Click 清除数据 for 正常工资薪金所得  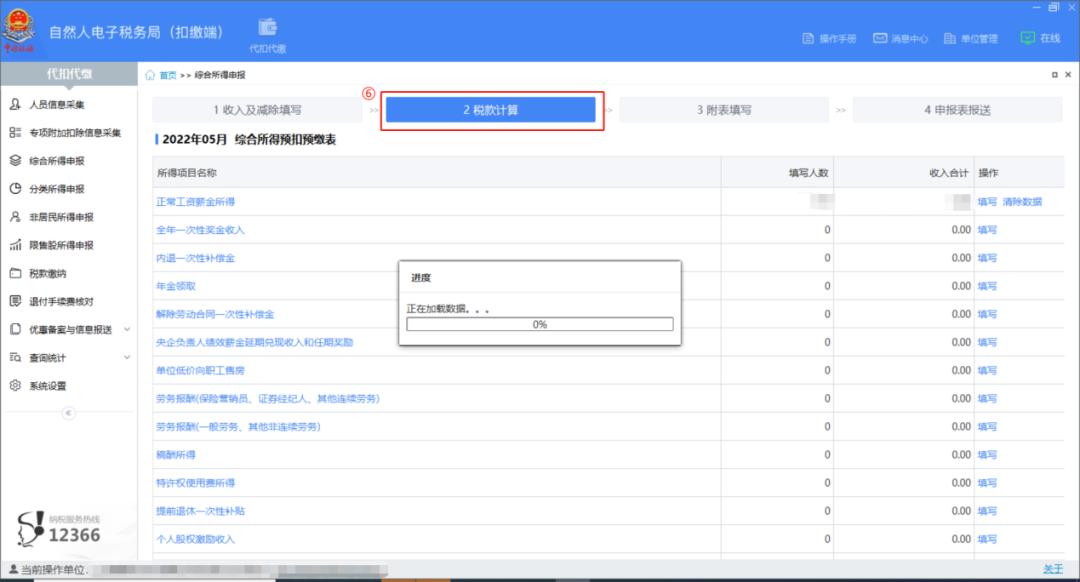point(1022,202)
